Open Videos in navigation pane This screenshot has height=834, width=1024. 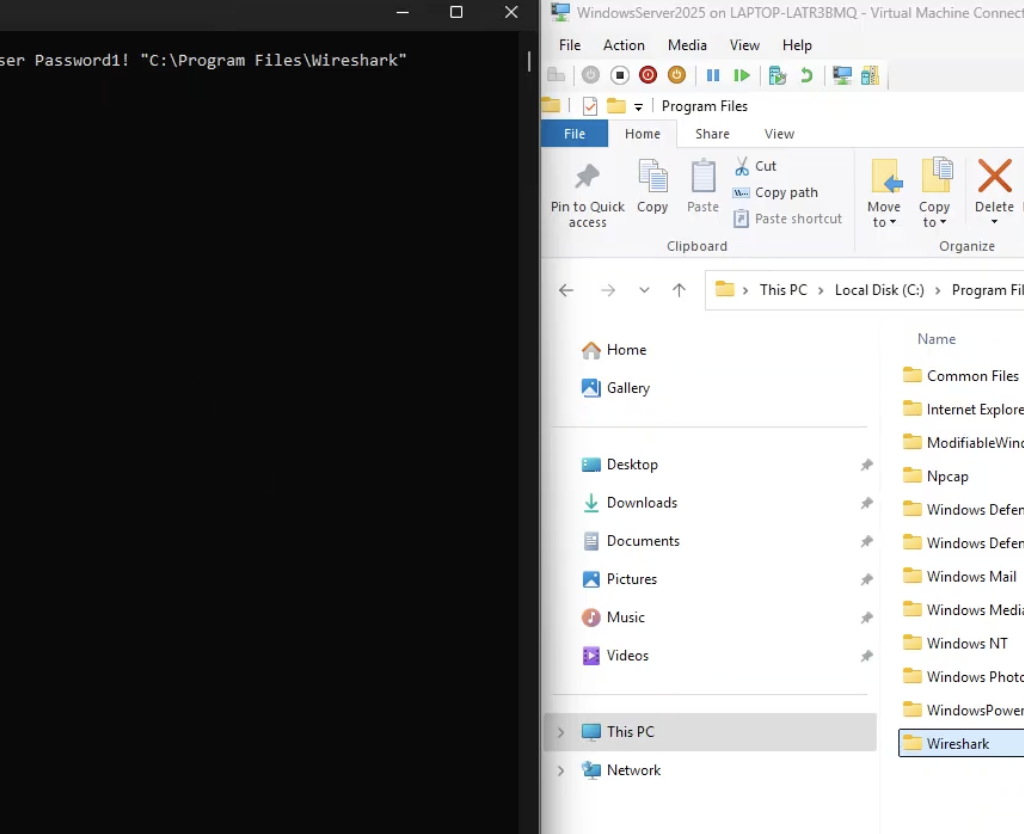(x=615, y=656)
